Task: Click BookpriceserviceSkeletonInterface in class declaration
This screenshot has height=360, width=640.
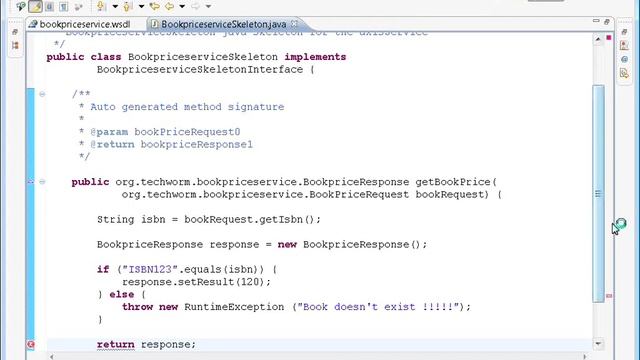Action: tap(200, 69)
